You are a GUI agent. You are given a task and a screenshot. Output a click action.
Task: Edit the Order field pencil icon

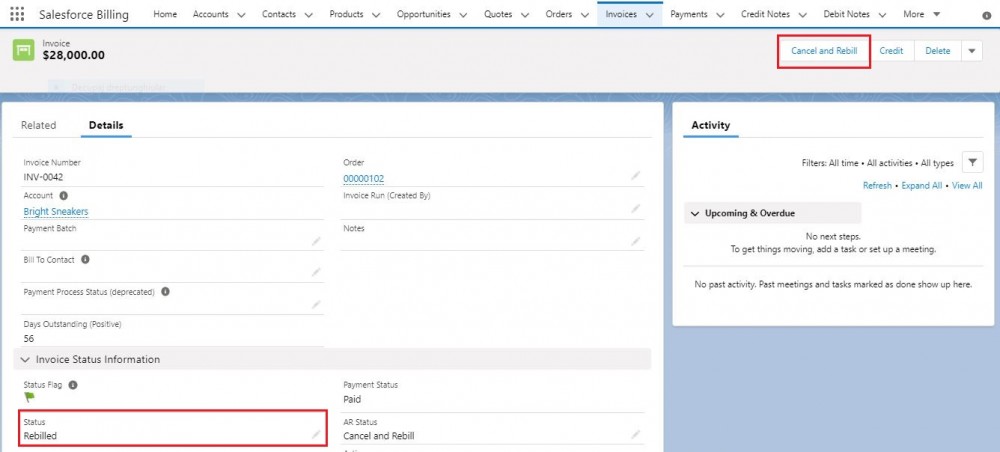coord(636,175)
